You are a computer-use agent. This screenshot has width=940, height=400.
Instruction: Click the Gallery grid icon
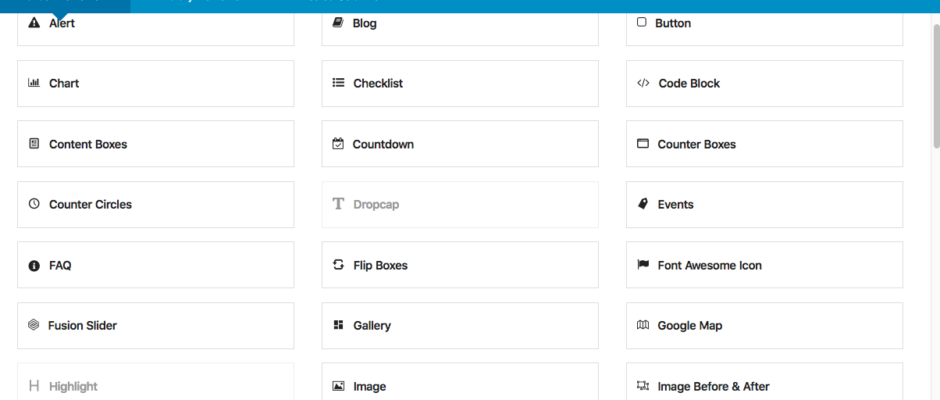pyautogui.click(x=338, y=326)
